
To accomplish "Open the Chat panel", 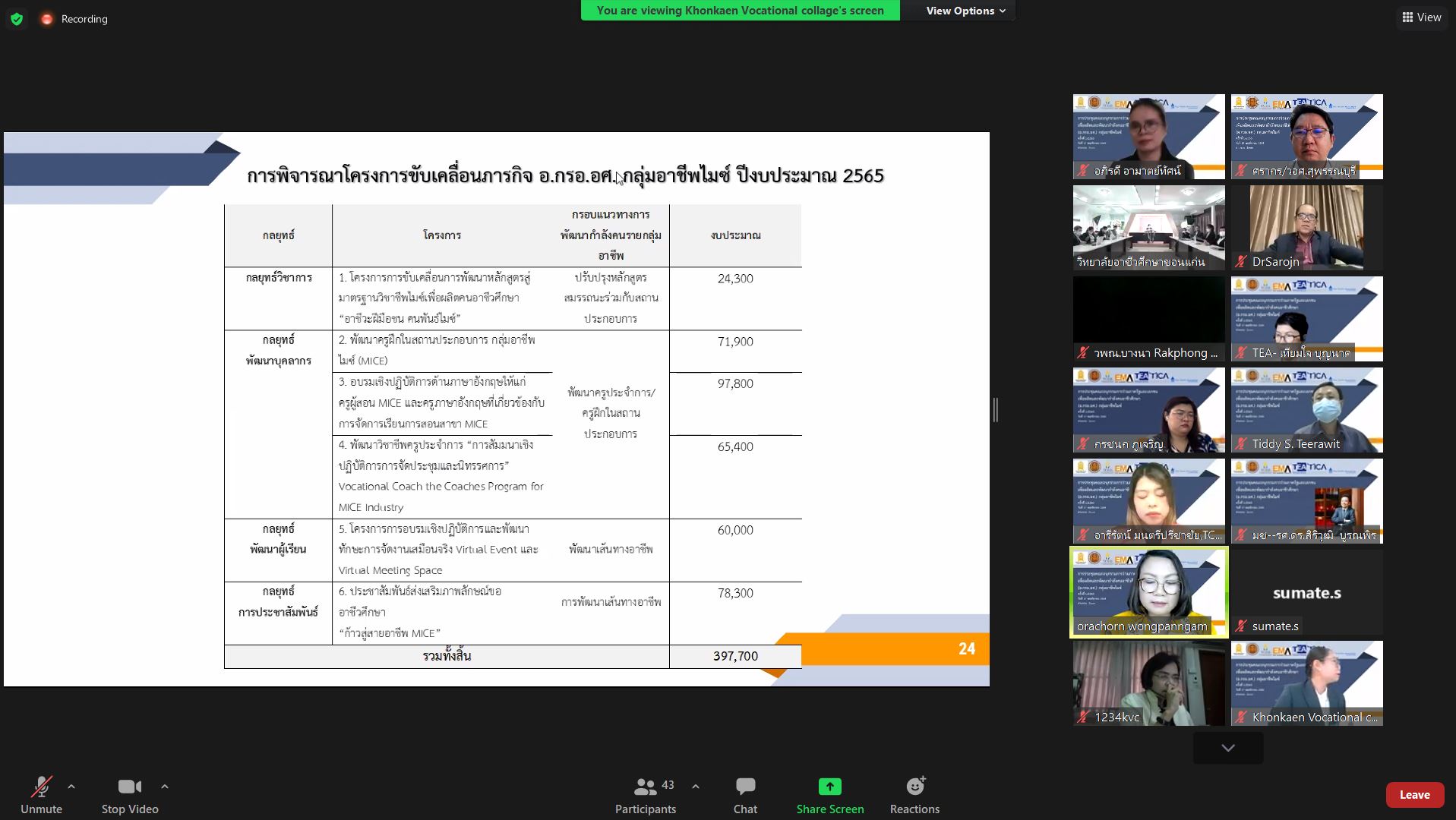I will (x=745, y=795).
